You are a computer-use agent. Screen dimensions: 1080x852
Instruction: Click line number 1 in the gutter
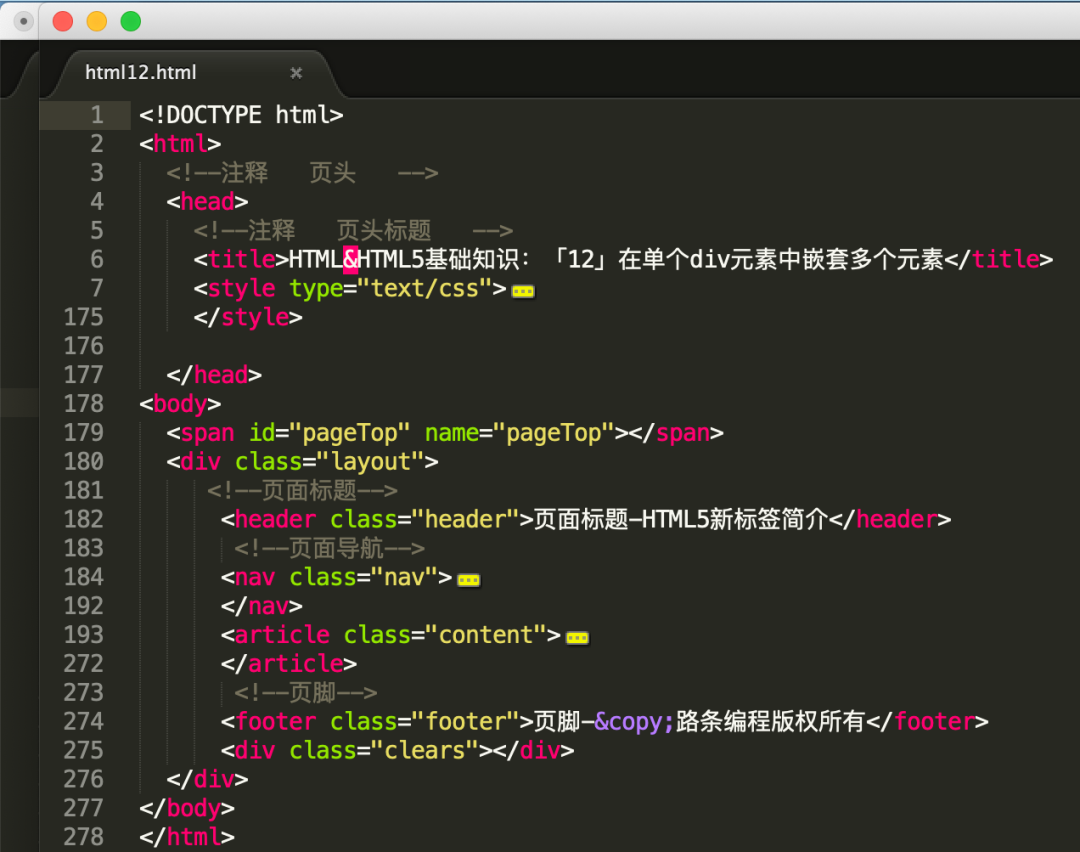[x=97, y=114]
